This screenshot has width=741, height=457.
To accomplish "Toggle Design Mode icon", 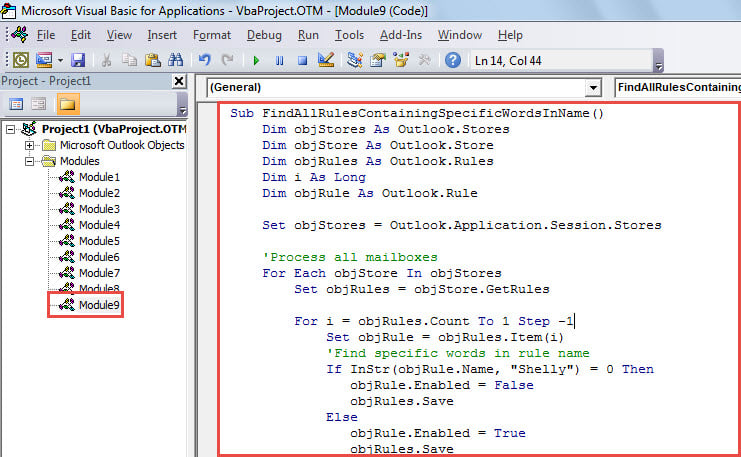I will point(326,60).
